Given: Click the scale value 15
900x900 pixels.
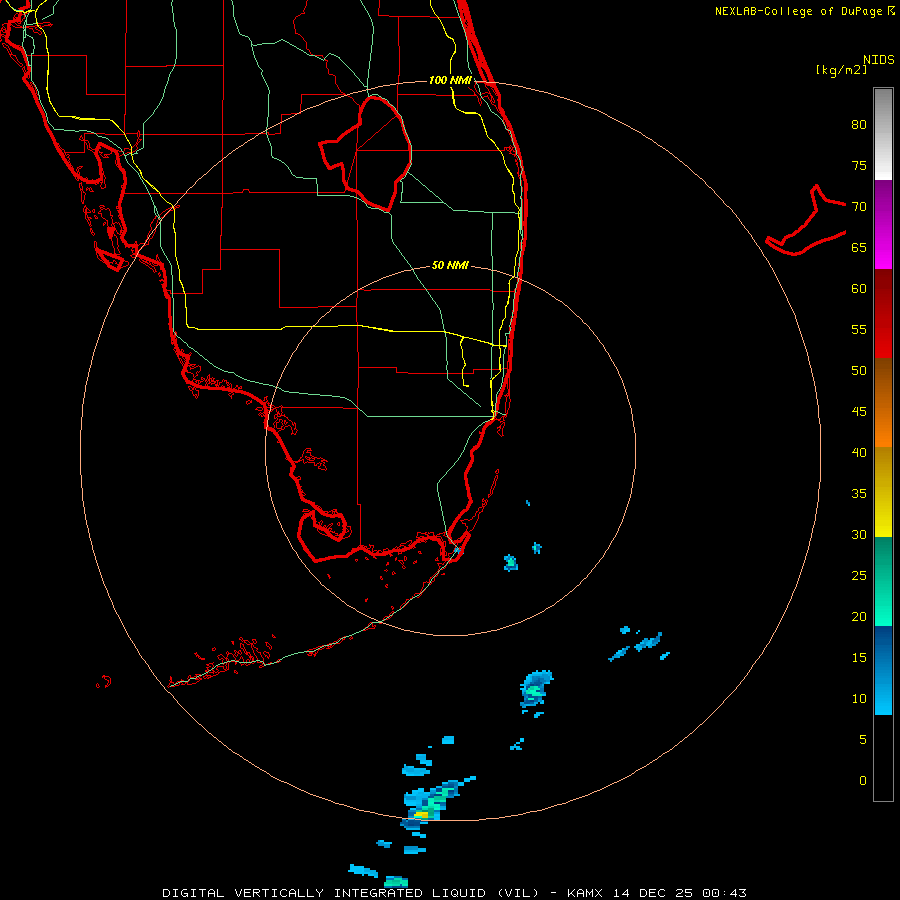Looking at the screenshot, I should [859, 658].
